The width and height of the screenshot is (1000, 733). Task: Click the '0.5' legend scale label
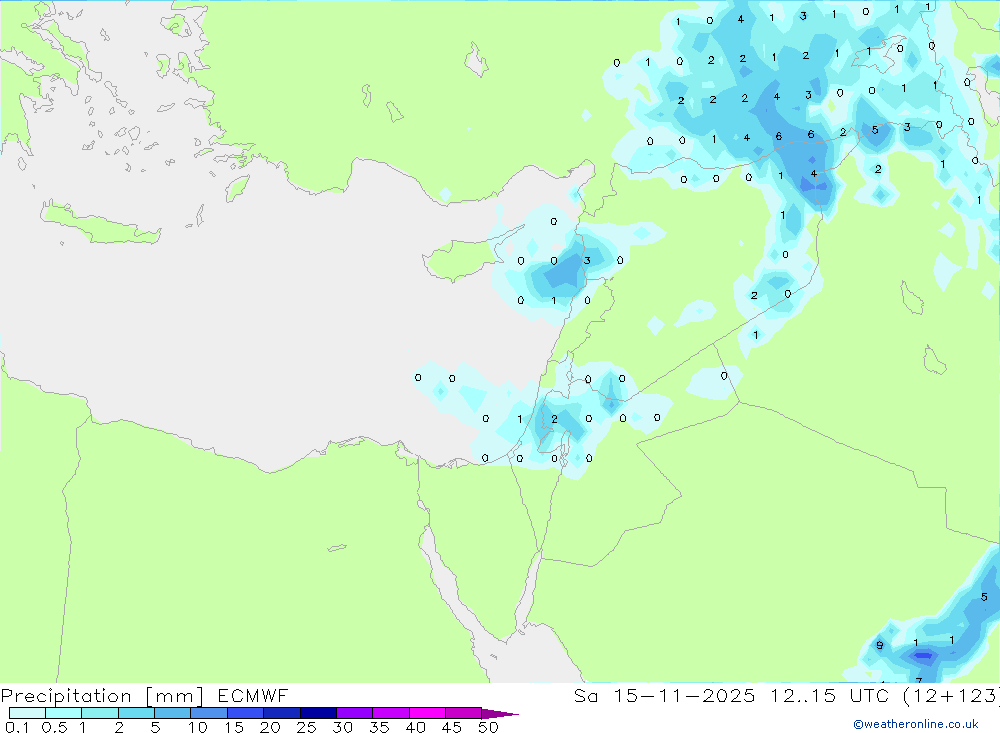pyautogui.click(x=54, y=727)
